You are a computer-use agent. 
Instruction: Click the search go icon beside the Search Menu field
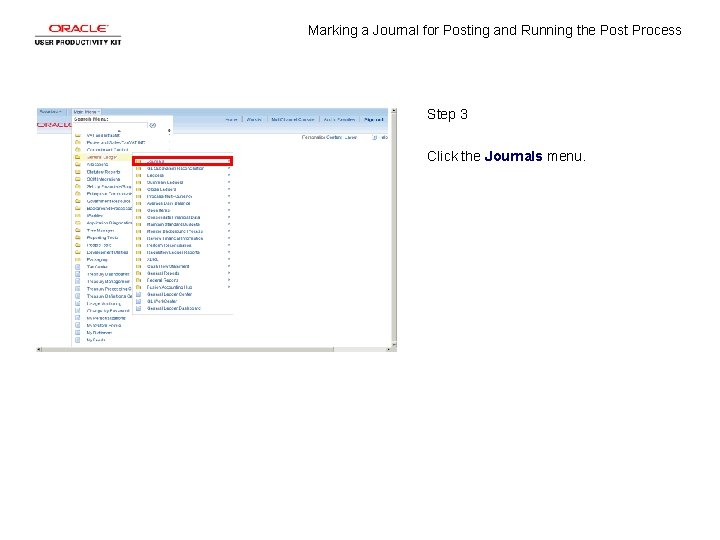coord(152,125)
